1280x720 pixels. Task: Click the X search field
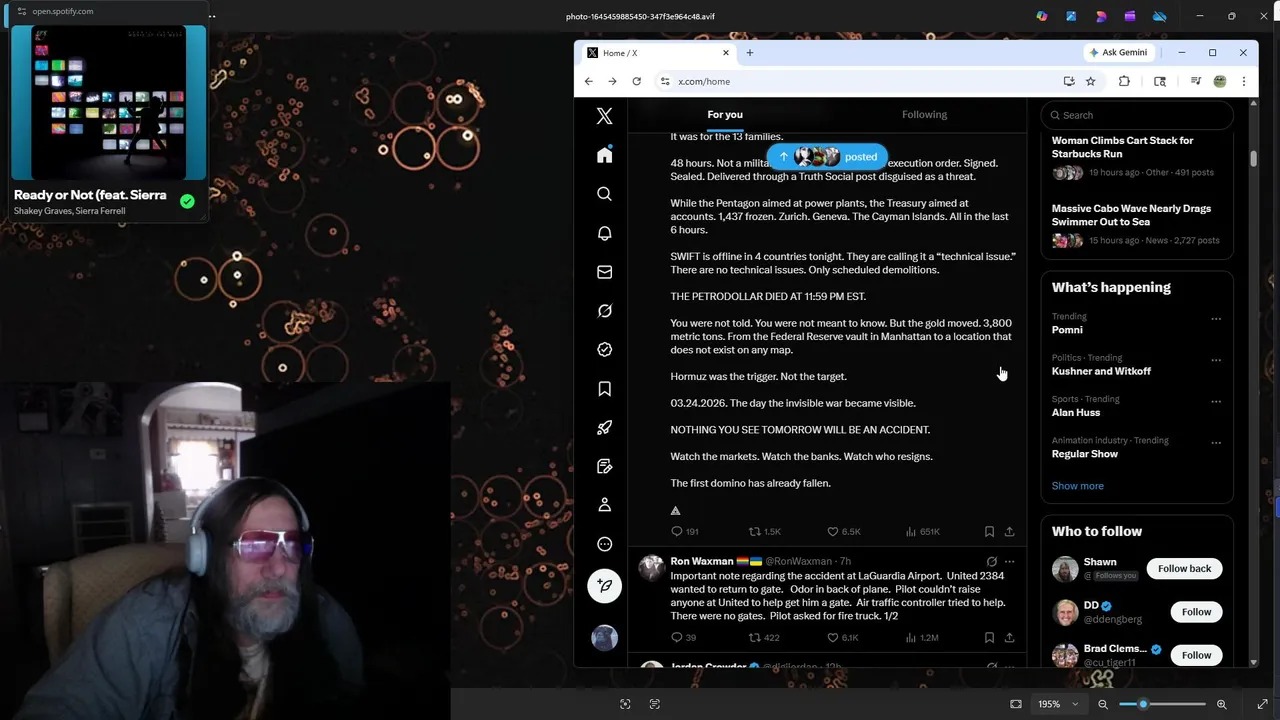pyautogui.click(x=1137, y=115)
